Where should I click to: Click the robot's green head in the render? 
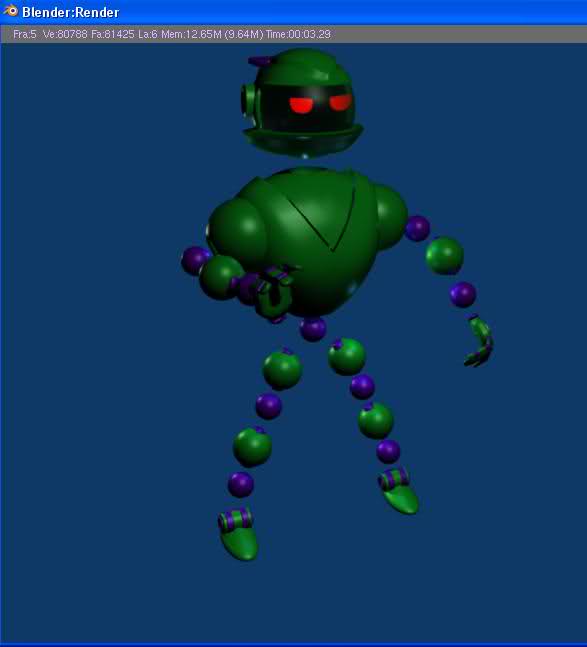click(302, 102)
